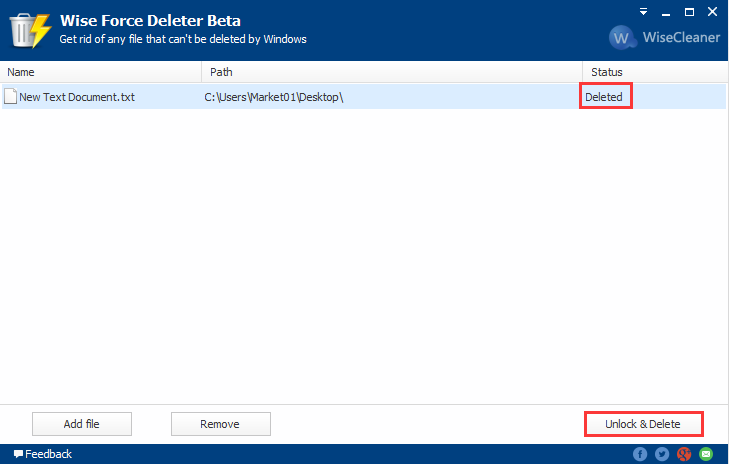Click the C:\Users\Market01\Desktop\ path cell

(274, 97)
